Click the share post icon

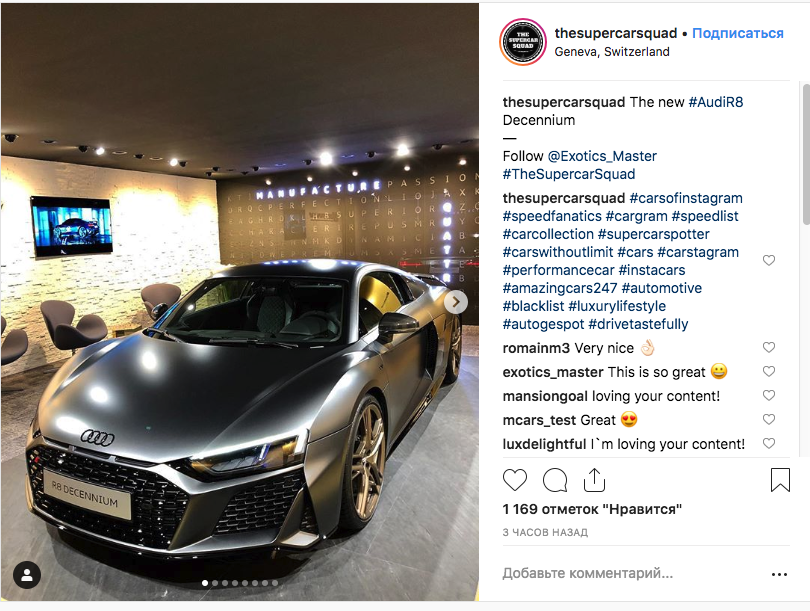tap(594, 480)
